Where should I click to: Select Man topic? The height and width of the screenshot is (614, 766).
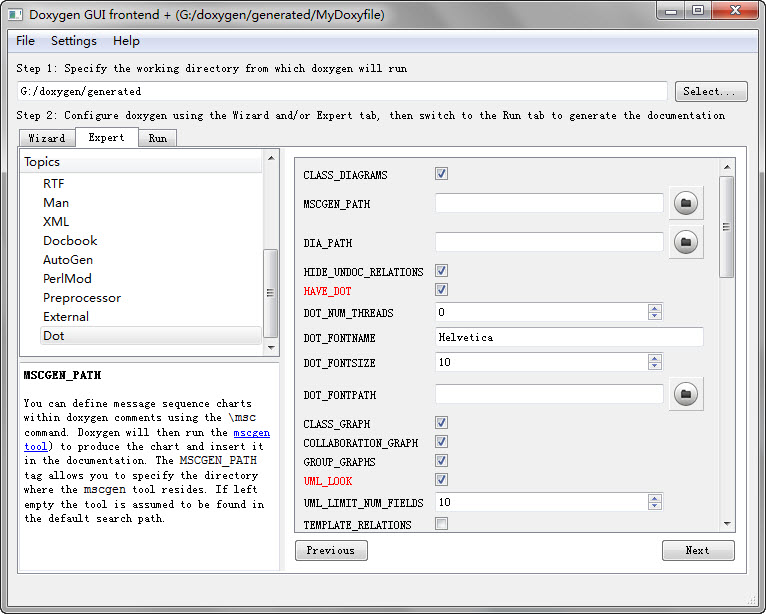click(56, 203)
